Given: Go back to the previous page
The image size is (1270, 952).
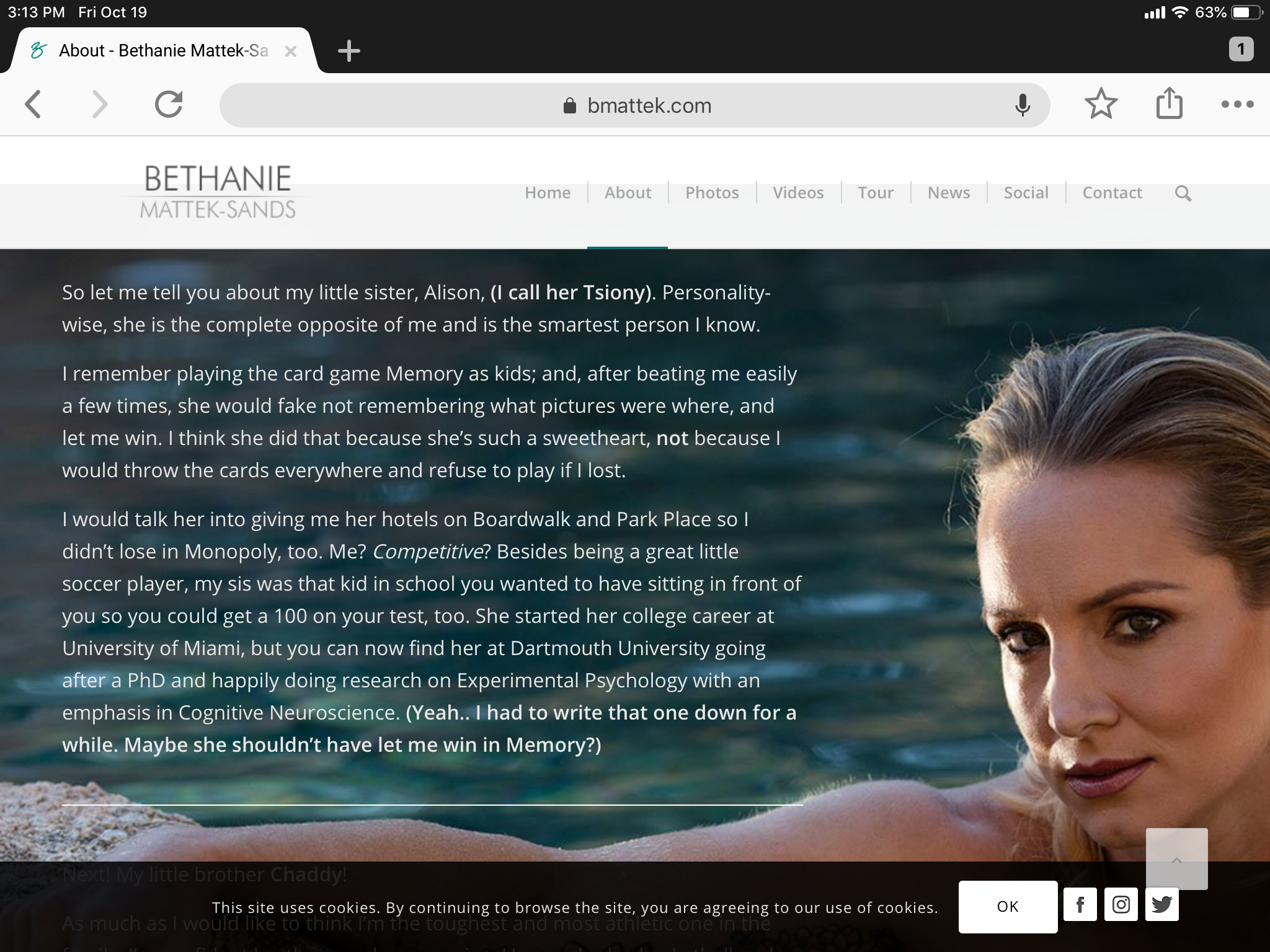Looking at the screenshot, I should (x=33, y=104).
